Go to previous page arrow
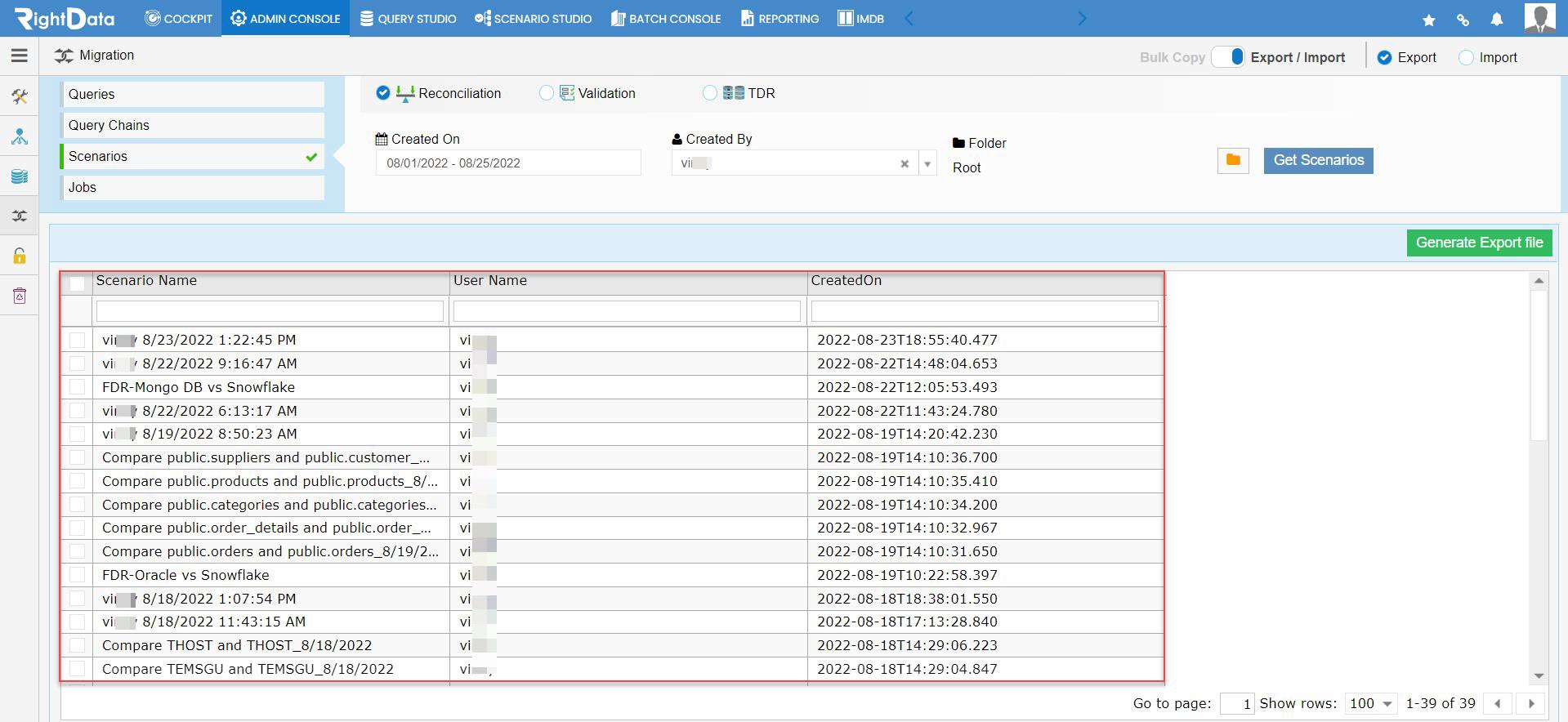The image size is (1568, 722). click(1498, 703)
